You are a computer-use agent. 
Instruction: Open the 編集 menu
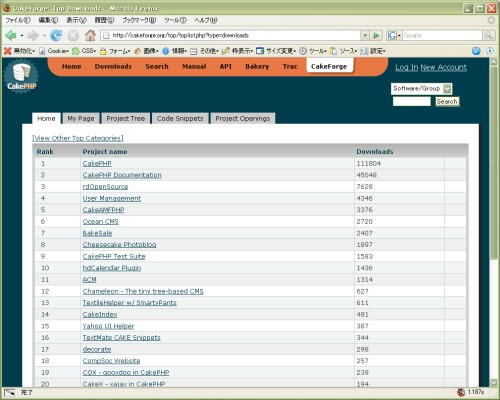(x=48, y=20)
